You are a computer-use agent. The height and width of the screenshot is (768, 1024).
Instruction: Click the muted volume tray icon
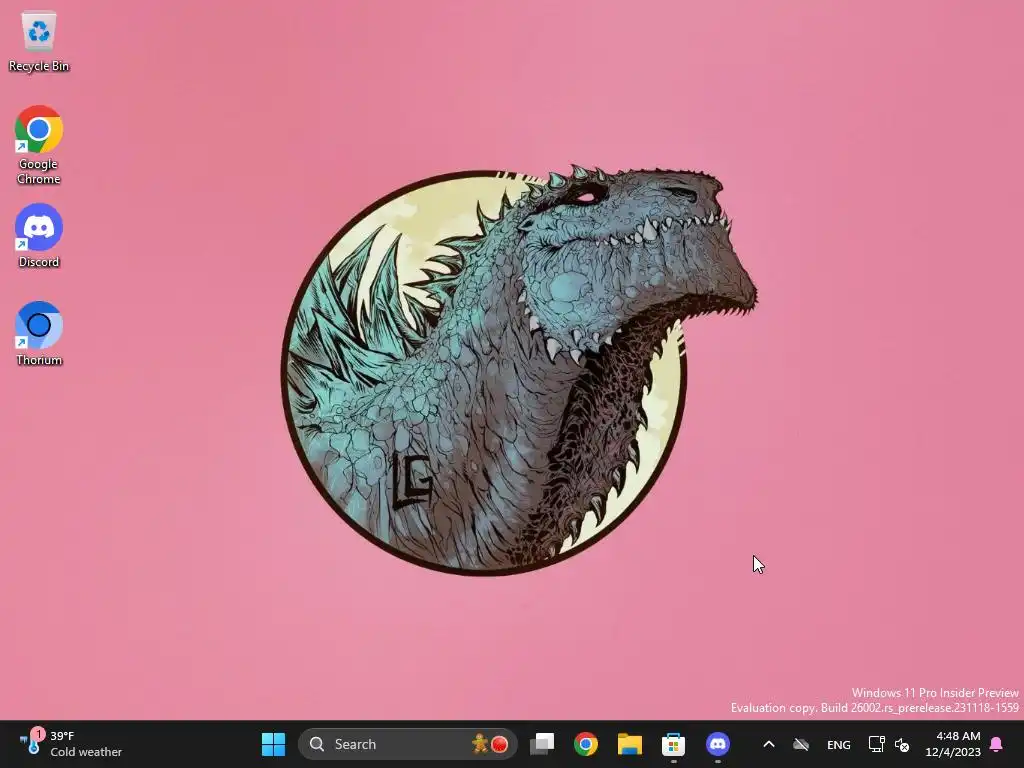[902, 744]
